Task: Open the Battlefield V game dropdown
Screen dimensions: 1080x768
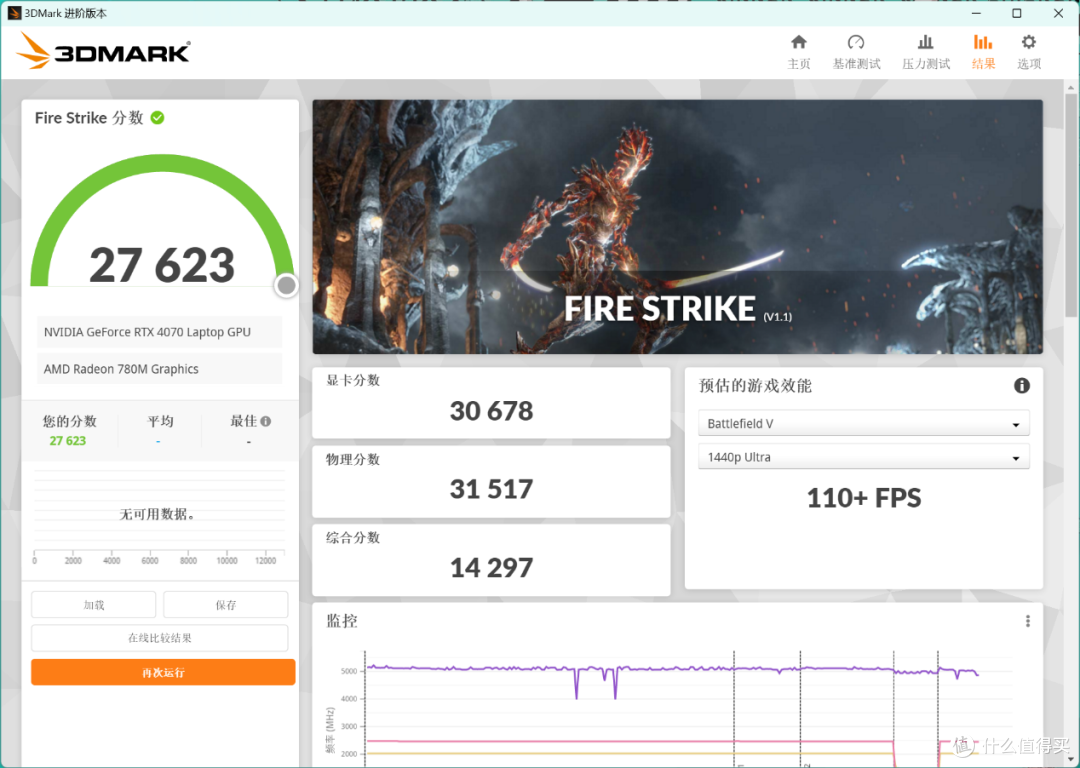Action: pyautogui.click(x=864, y=423)
